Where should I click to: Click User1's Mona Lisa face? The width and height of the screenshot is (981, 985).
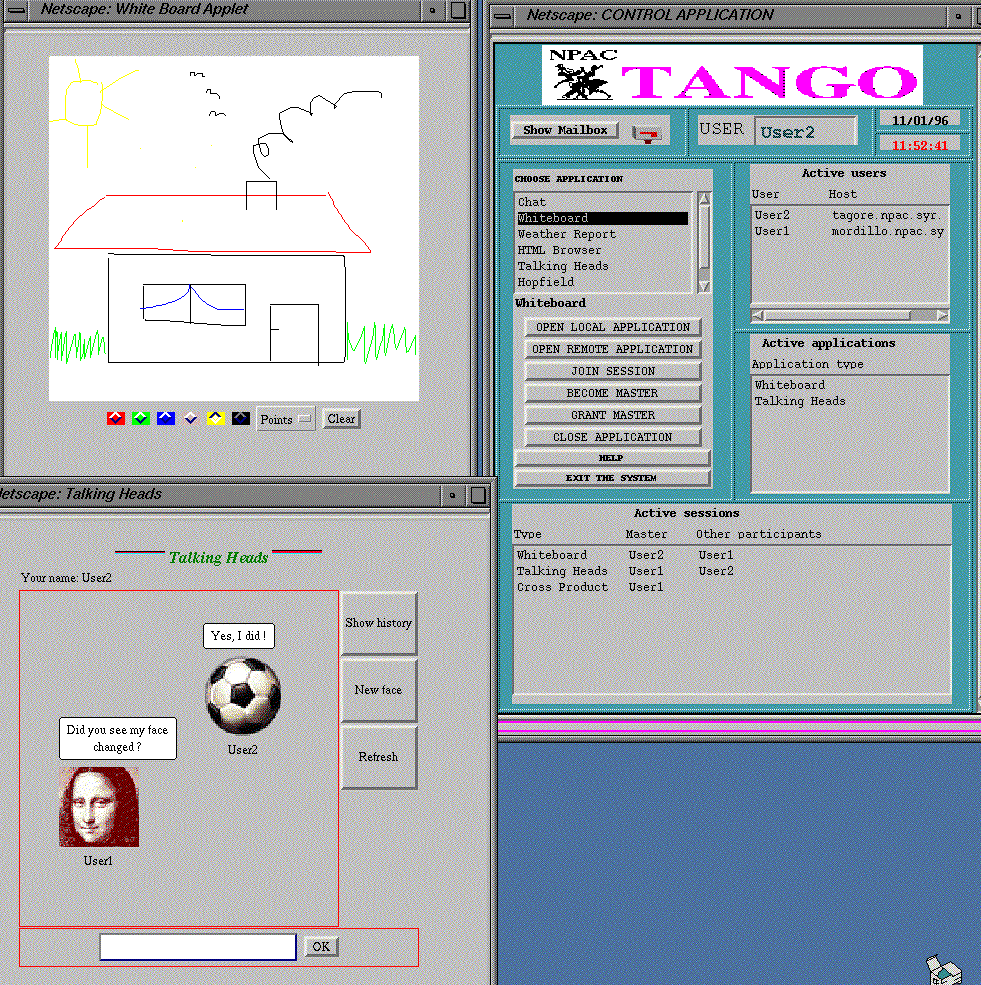pos(99,807)
